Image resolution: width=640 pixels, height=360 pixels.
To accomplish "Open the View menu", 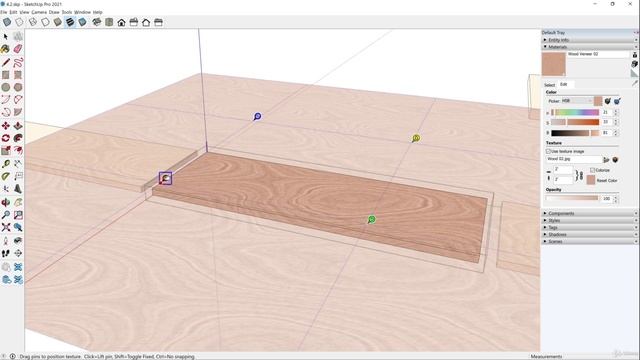I will (24, 12).
